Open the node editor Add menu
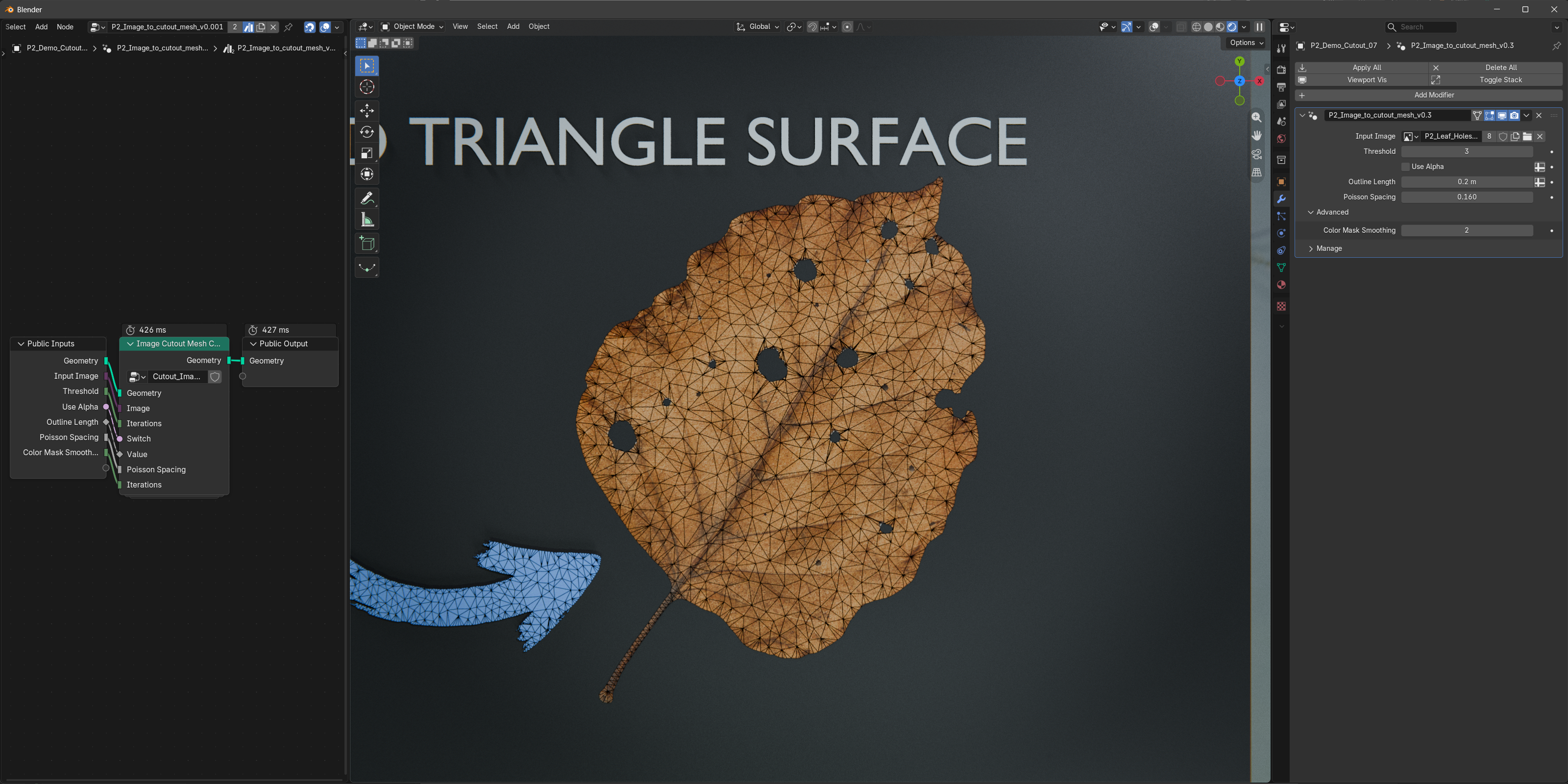1568x784 pixels. point(41,27)
